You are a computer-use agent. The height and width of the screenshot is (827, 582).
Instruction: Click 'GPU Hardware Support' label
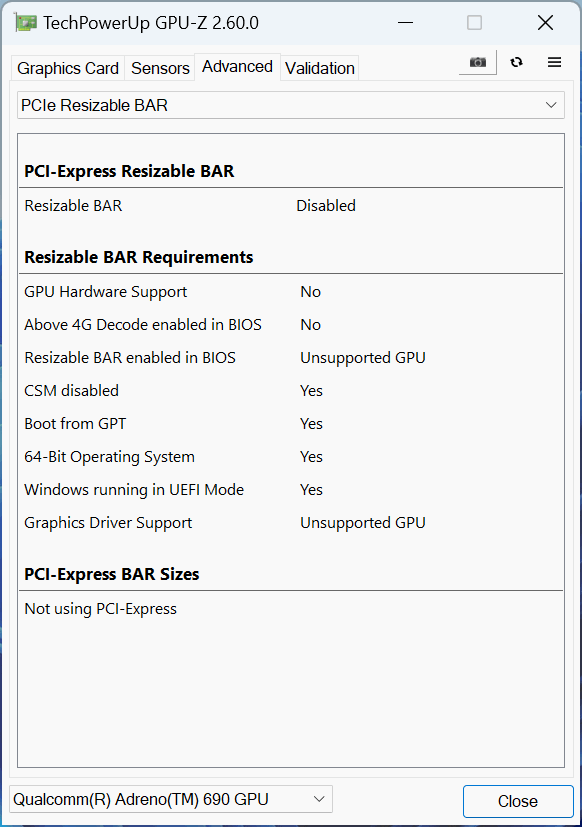(x=106, y=292)
